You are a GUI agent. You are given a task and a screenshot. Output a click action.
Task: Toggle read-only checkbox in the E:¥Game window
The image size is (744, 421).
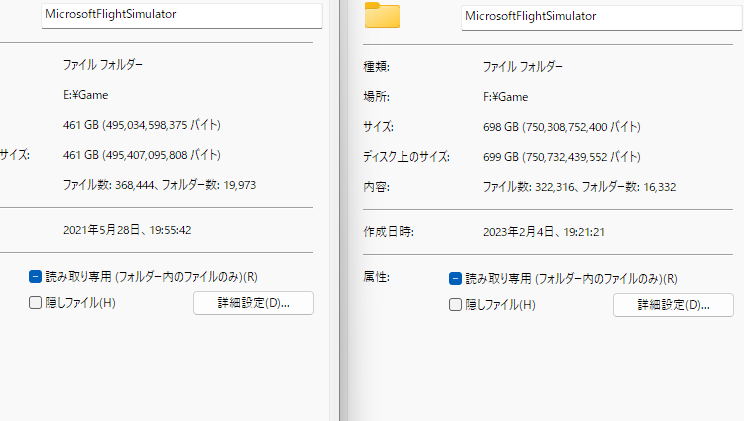click(36, 277)
